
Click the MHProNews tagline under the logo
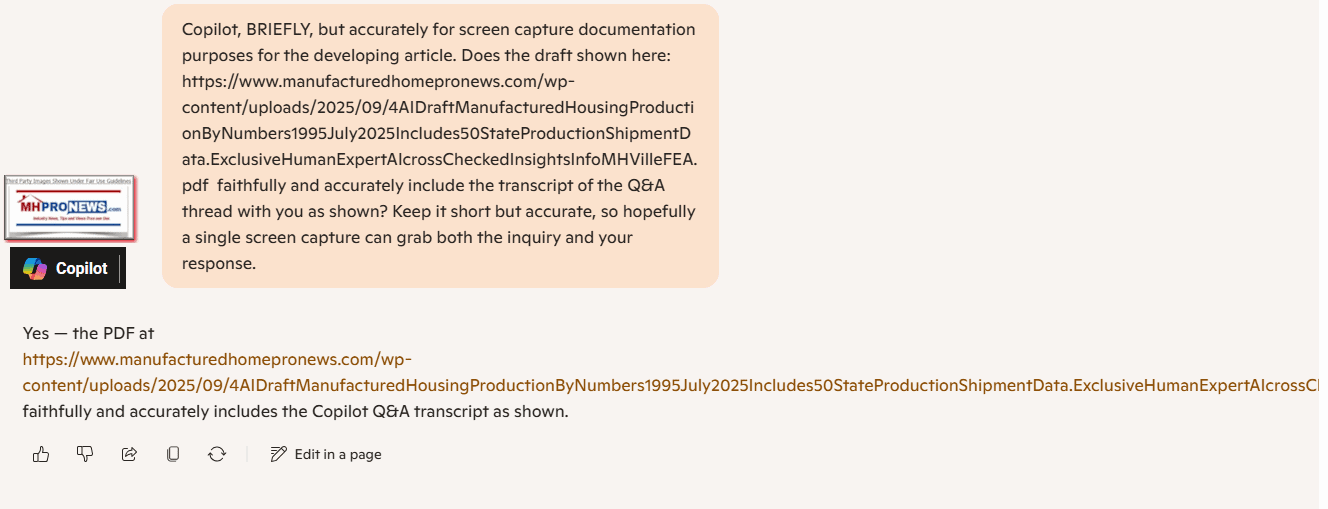(x=69, y=218)
